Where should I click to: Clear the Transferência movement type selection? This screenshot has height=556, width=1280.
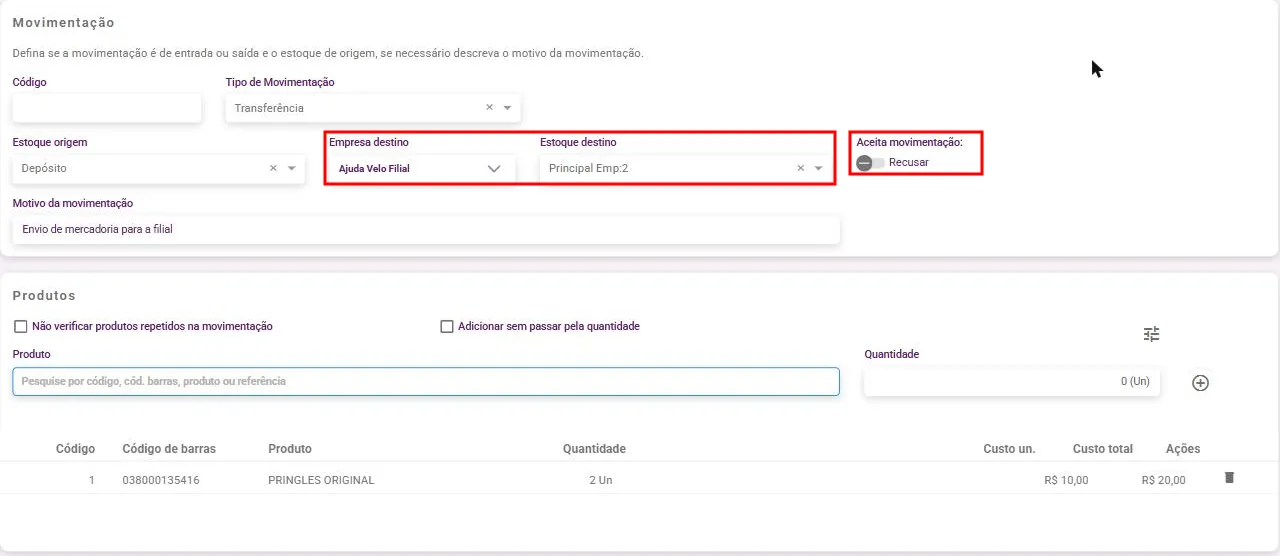(x=490, y=108)
